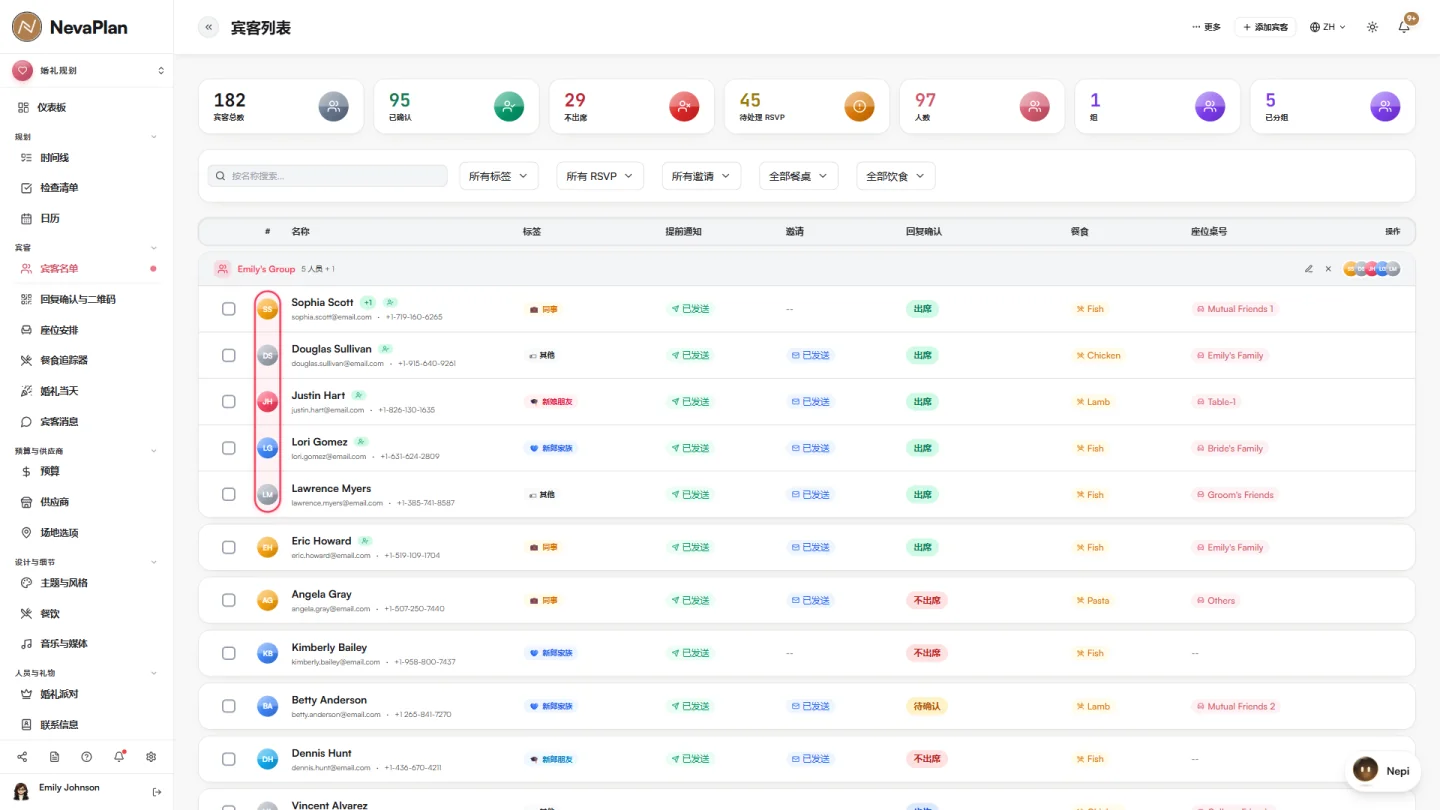Image resolution: width=1440 pixels, height=810 pixels.
Task: Check the Douglas Sullivan row checkbox
Action: [x=229, y=355]
